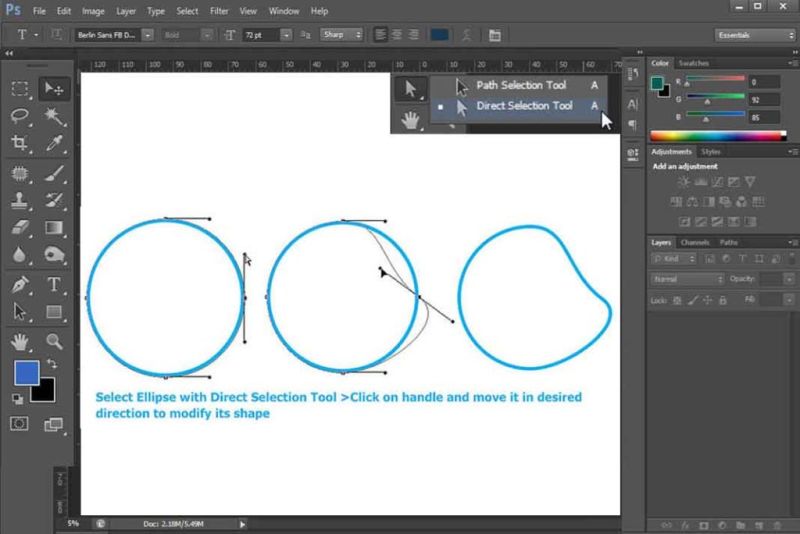This screenshot has width=800, height=534.
Task: Add a Color Balance adjustment
Action: click(692, 202)
